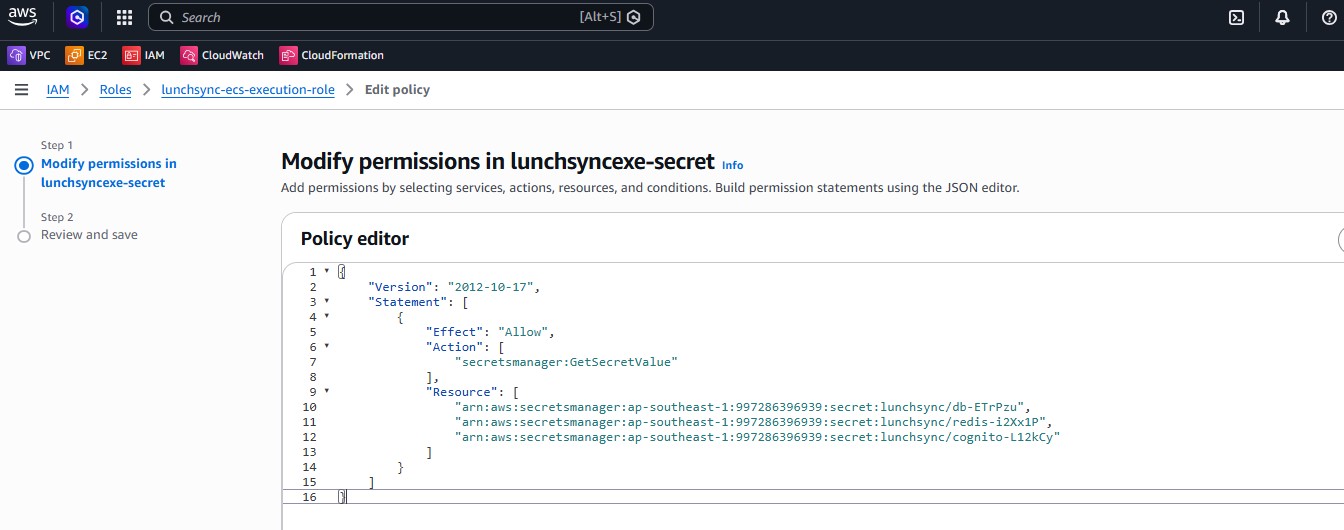Open the services grid menu icon
This screenshot has width=1344, height=530.
[x=124, y=17]
